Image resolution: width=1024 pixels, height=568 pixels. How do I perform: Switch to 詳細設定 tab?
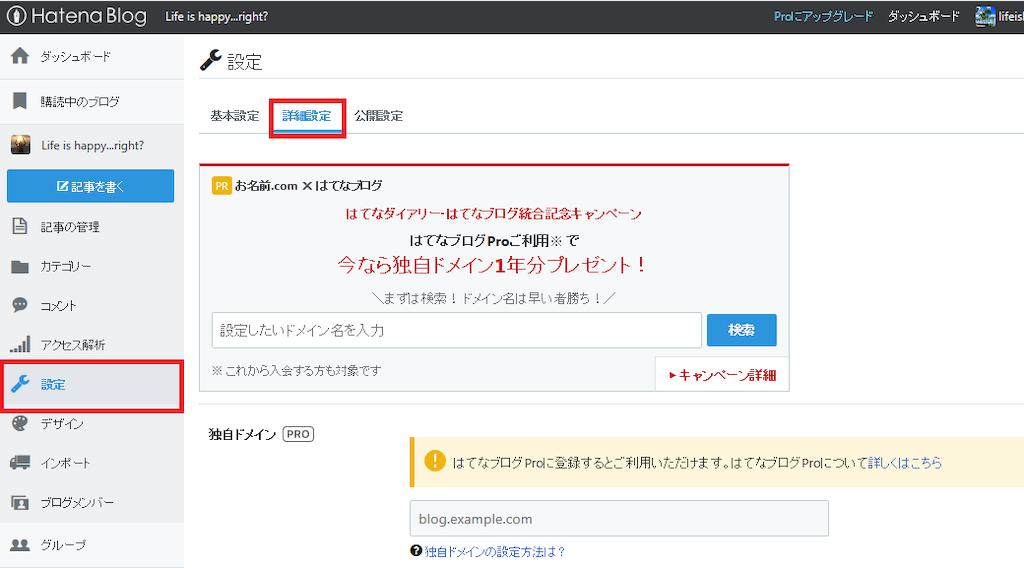[x=307, y=116]
